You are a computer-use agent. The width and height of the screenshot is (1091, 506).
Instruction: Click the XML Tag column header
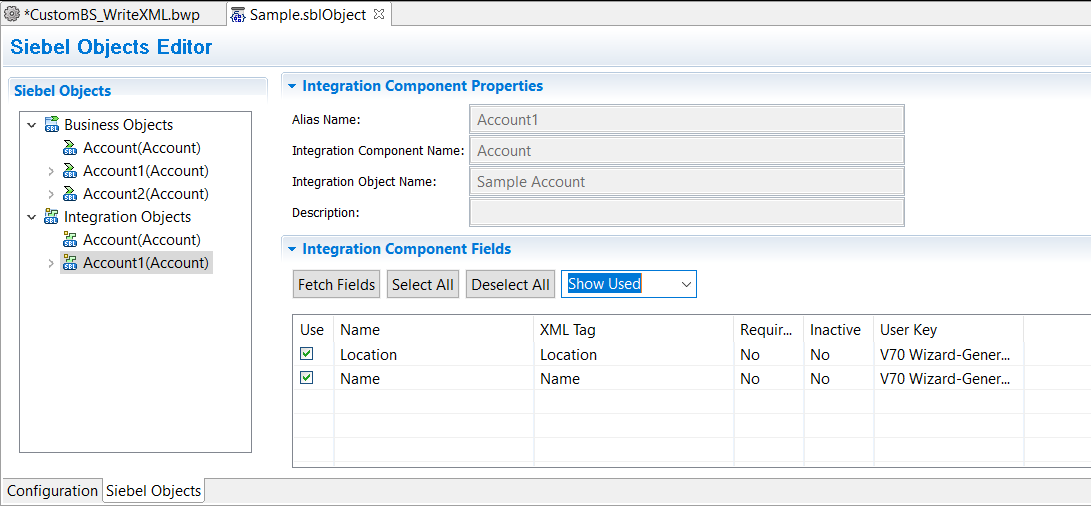click(634, 330)
